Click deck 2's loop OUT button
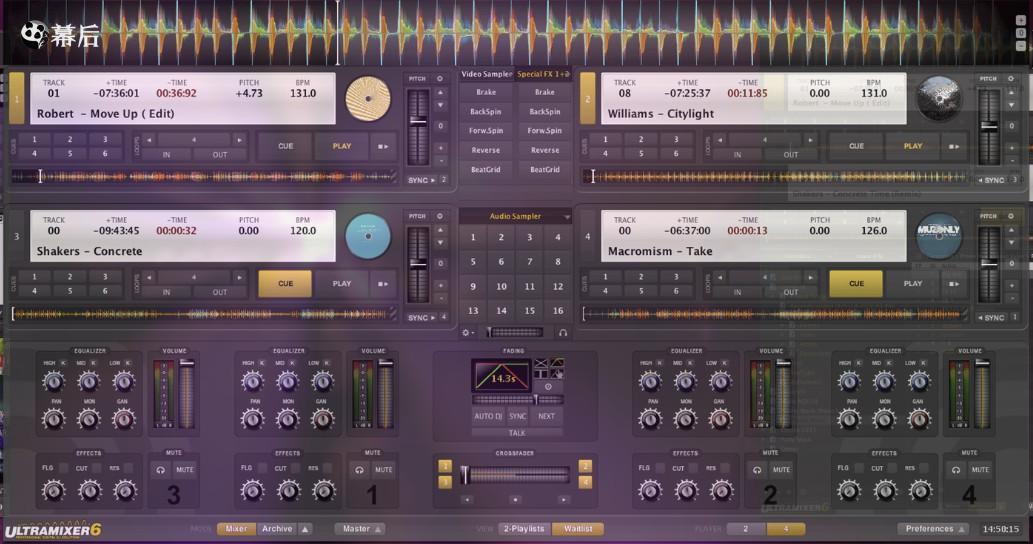Screen dimensions: 1033x544 pyautogui.click(x=791, y=155)
